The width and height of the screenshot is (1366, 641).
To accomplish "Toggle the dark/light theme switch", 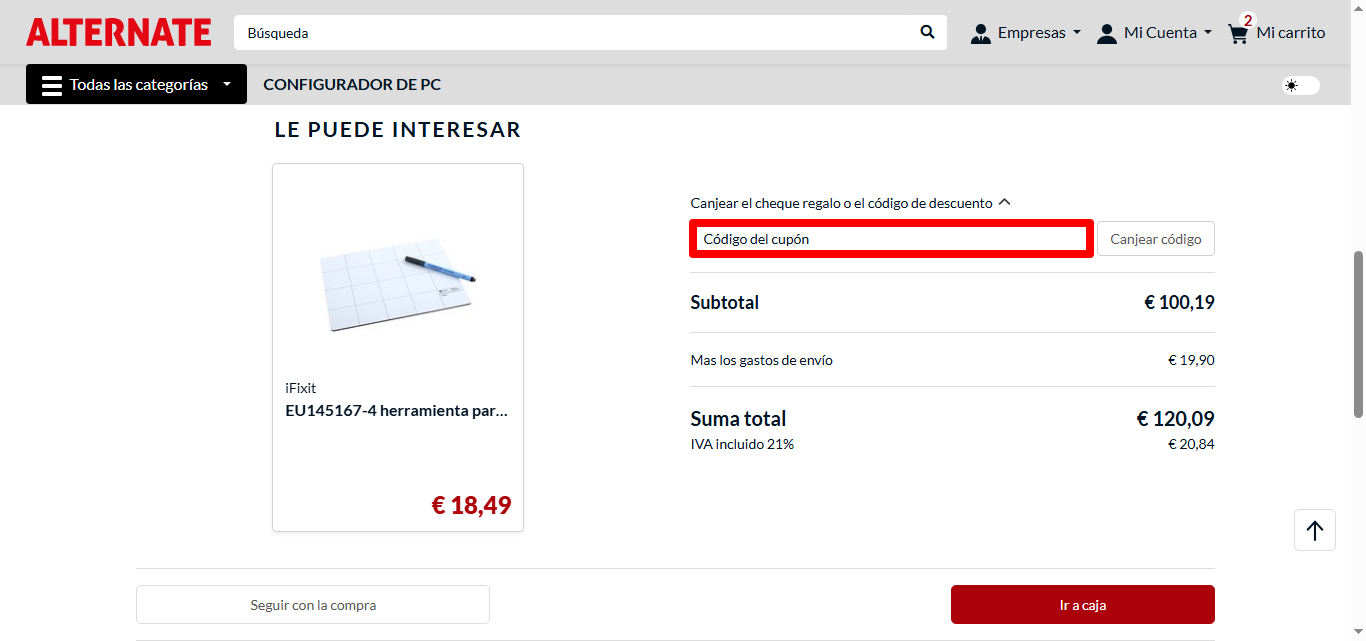I will (1301, 85).
